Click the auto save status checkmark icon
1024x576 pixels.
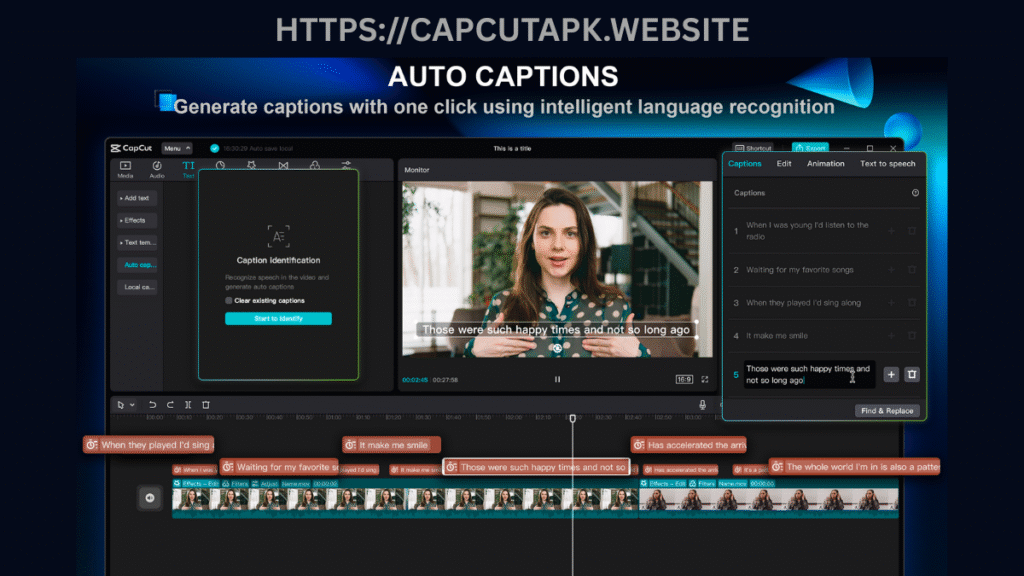pyautogui.click(x=214, y=148)
